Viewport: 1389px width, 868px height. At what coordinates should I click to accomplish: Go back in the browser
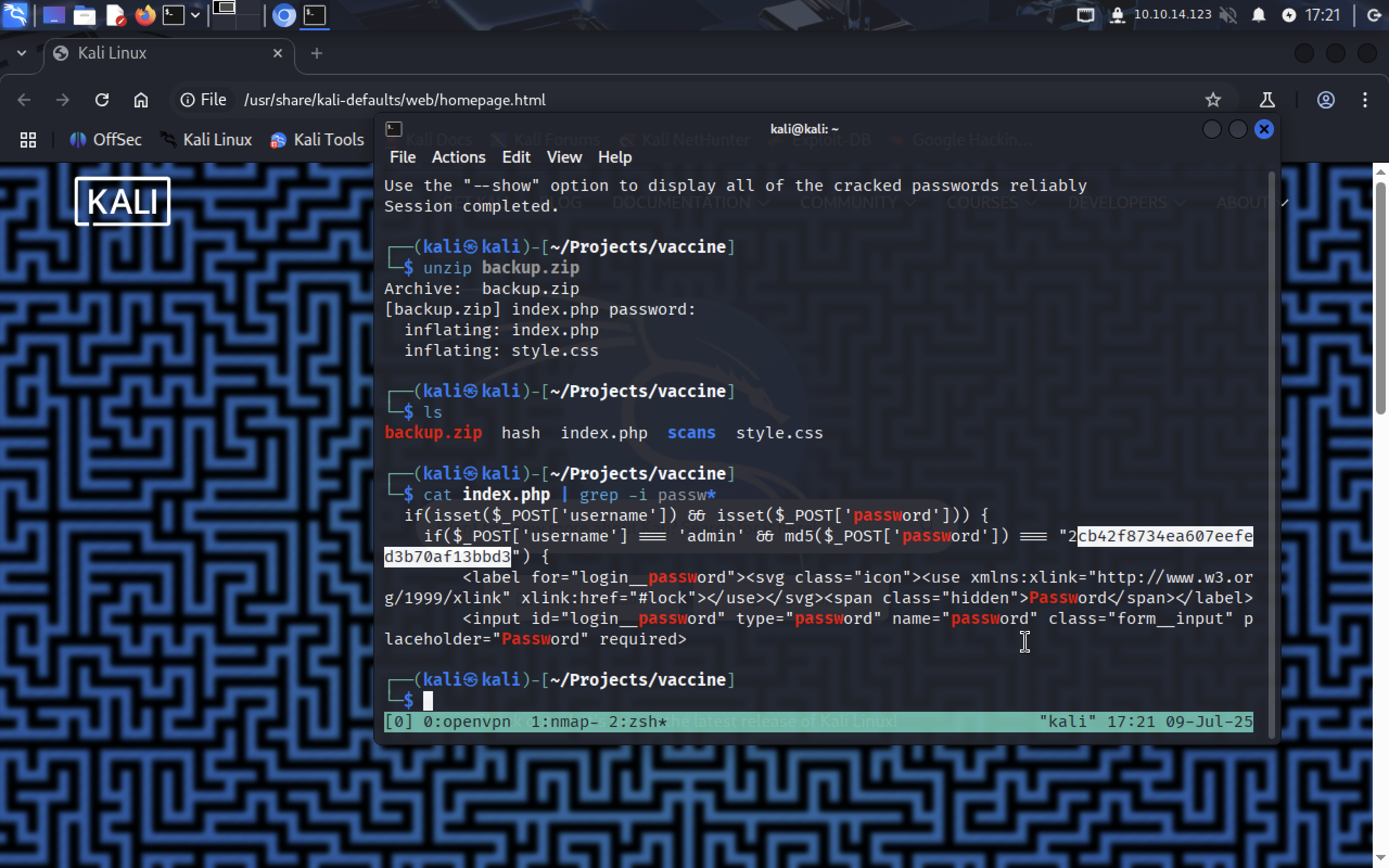(24, 100)
